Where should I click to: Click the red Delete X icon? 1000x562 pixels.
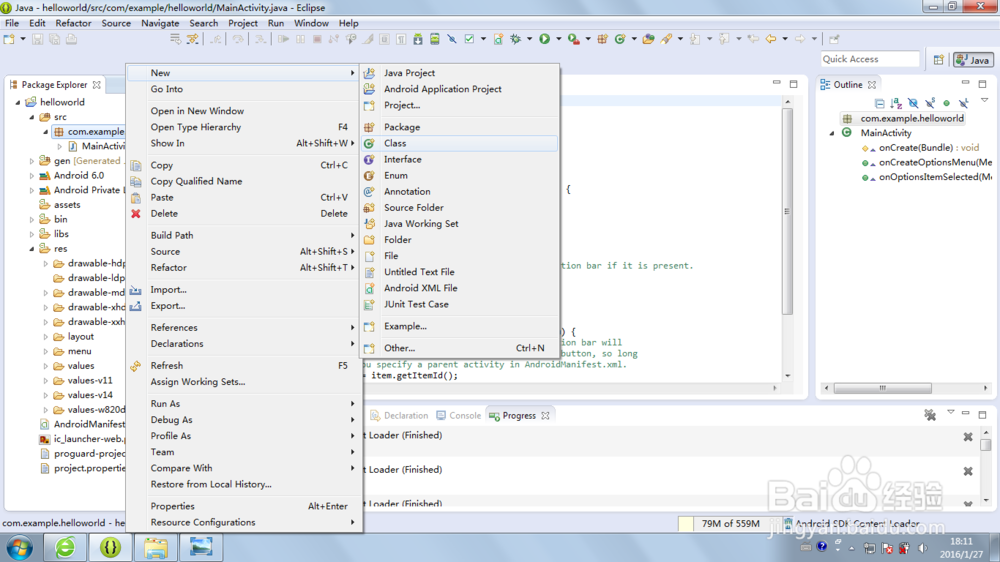point(136,214)
